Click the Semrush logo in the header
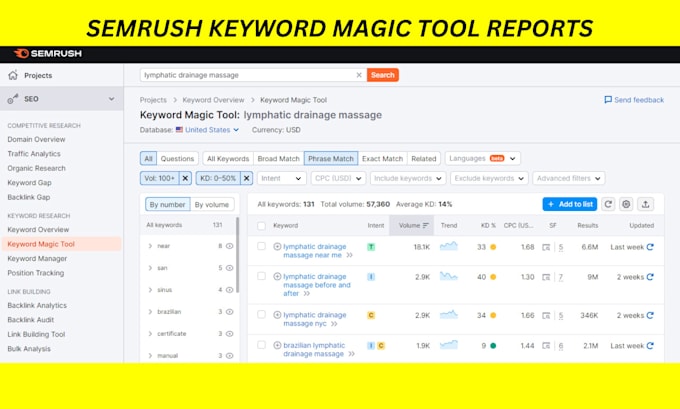This screenshot has height=409, width=680. tap(48, 53)
